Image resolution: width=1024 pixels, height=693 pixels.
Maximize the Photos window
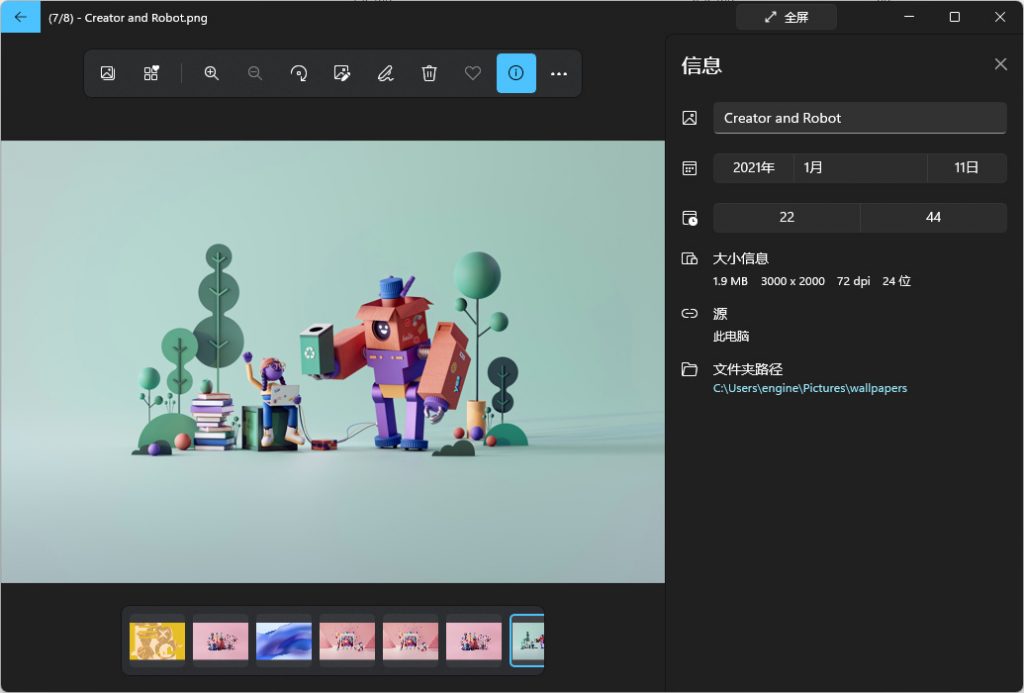[x=954, y=17]
